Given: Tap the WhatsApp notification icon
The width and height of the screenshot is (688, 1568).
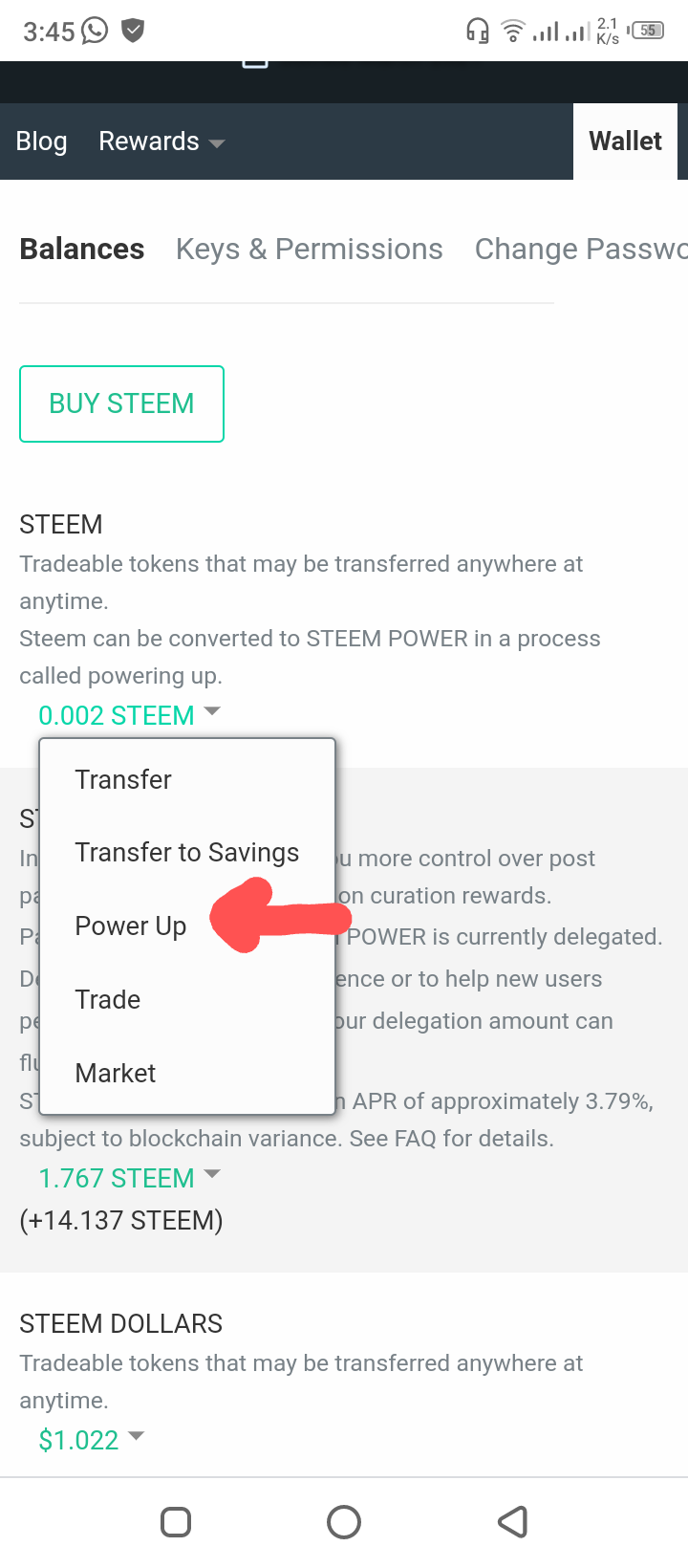Looking at the screenshot, I should (x=96, y=31).
